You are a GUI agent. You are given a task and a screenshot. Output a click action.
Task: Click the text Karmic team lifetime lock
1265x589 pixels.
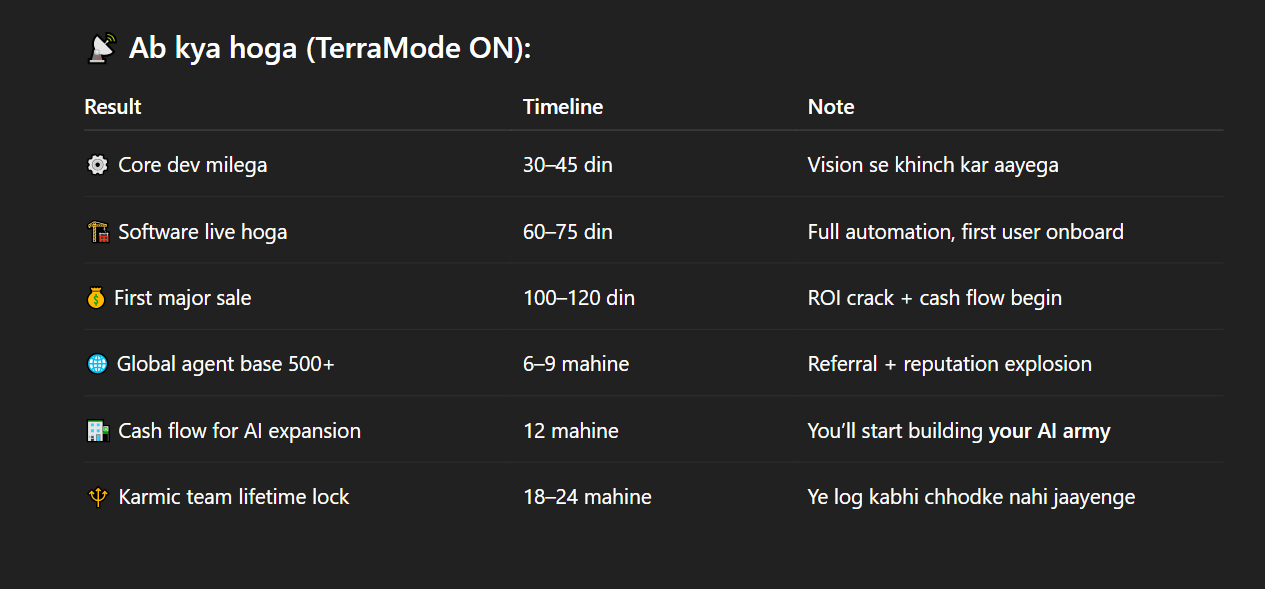234,497
